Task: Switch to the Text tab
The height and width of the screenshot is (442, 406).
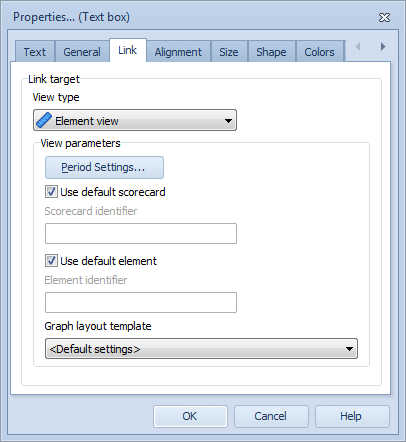Action: click(x=35, y=52)
